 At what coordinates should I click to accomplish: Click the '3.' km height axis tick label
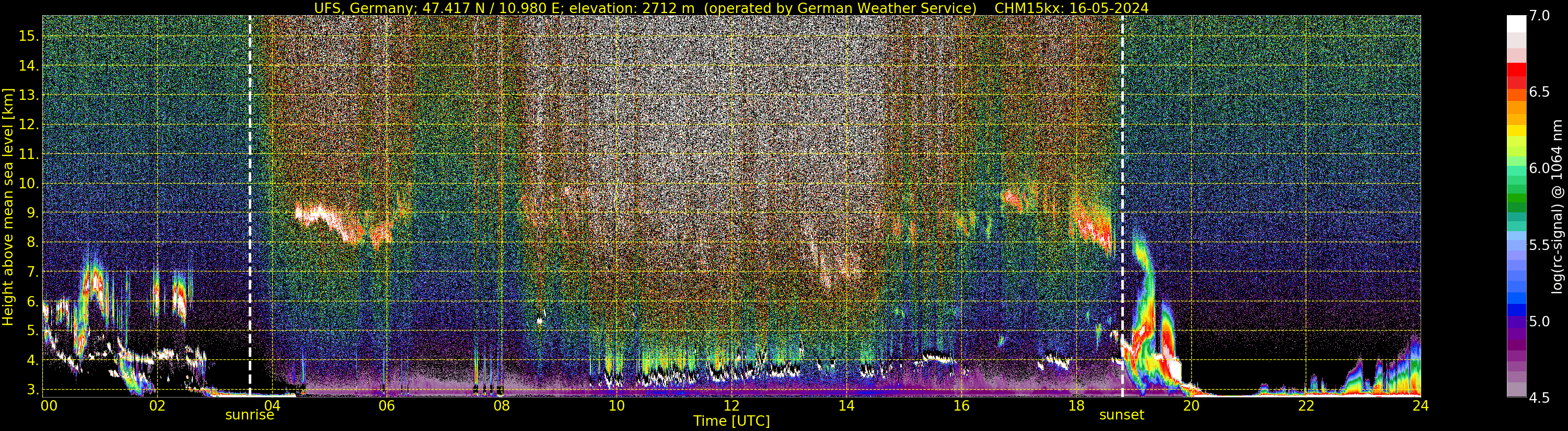point(32,390)
